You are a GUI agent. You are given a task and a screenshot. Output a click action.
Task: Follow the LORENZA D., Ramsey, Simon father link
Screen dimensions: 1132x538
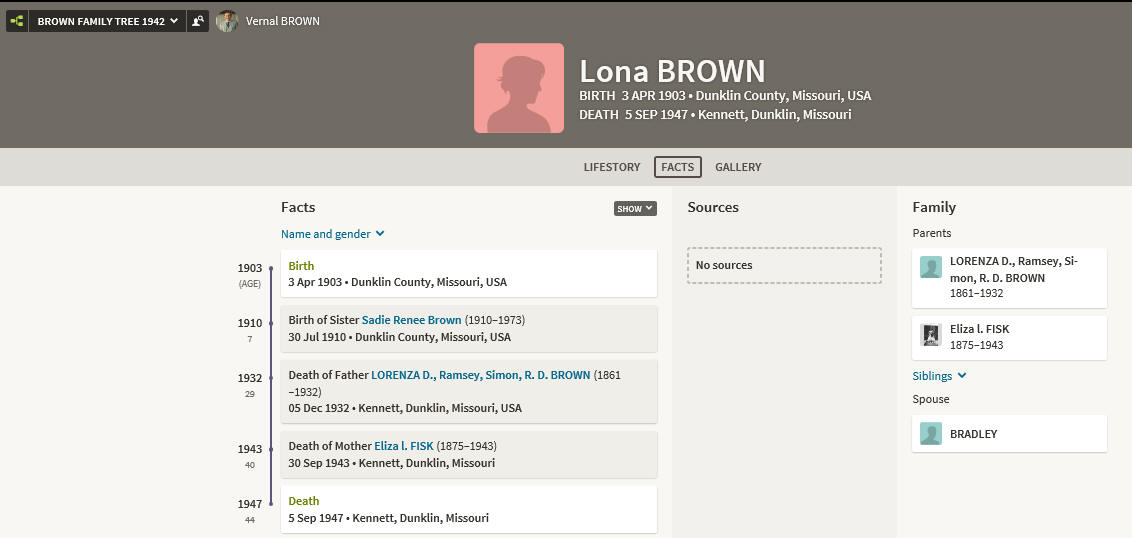481,375
